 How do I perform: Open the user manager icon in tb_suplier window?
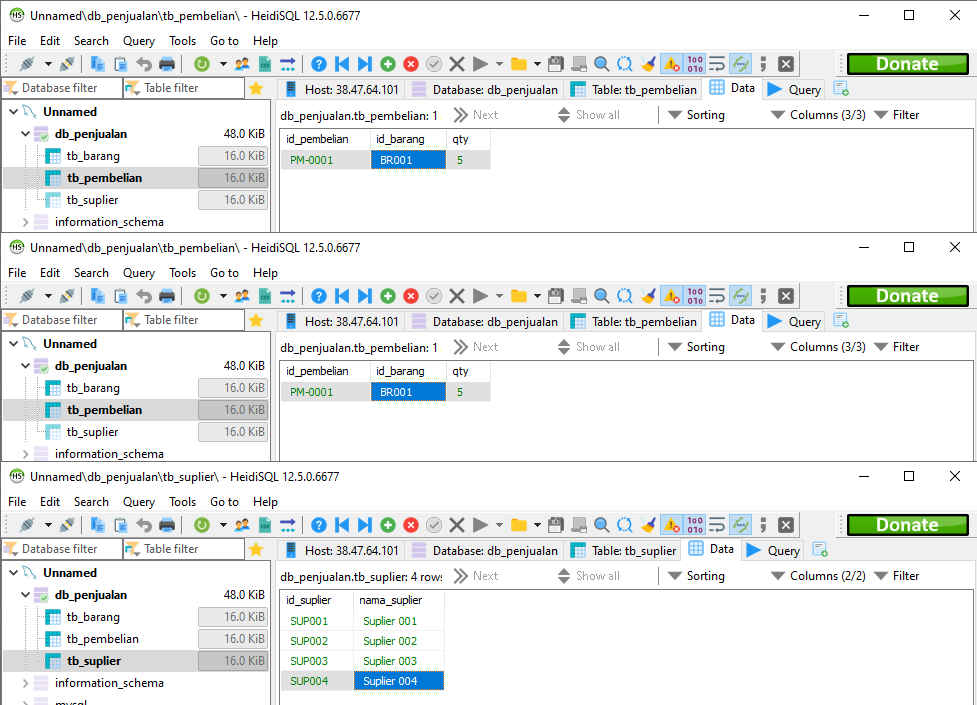click(x=242, y=525)
